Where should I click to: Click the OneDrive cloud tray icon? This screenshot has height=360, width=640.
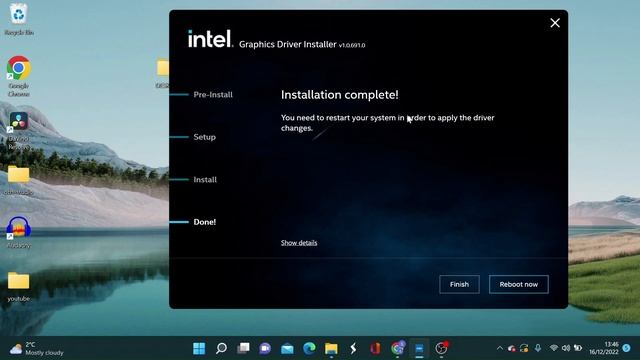tap(512, 348)
